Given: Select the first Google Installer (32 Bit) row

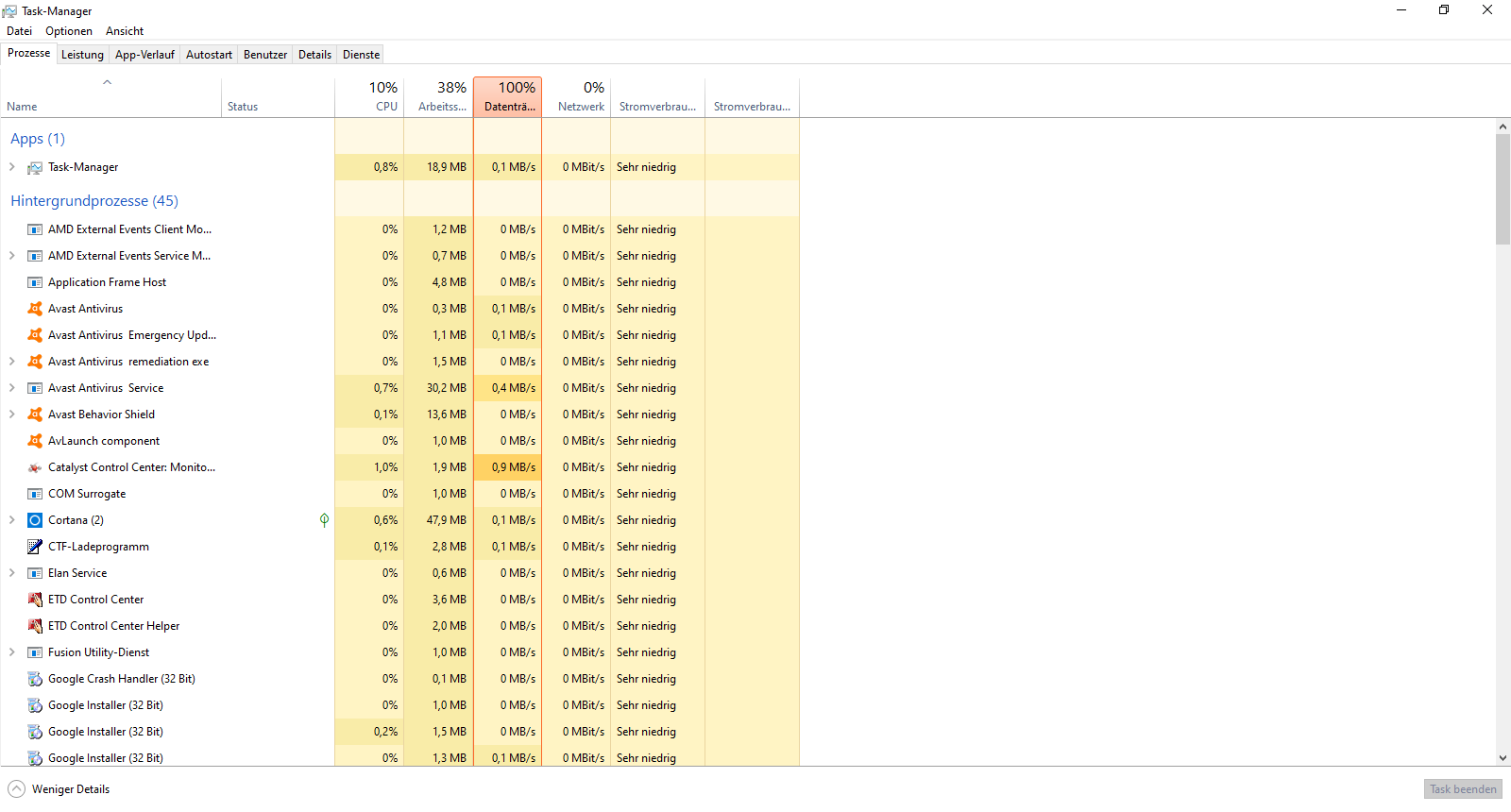Looking at the screenshot, I should tap(399, 705).
